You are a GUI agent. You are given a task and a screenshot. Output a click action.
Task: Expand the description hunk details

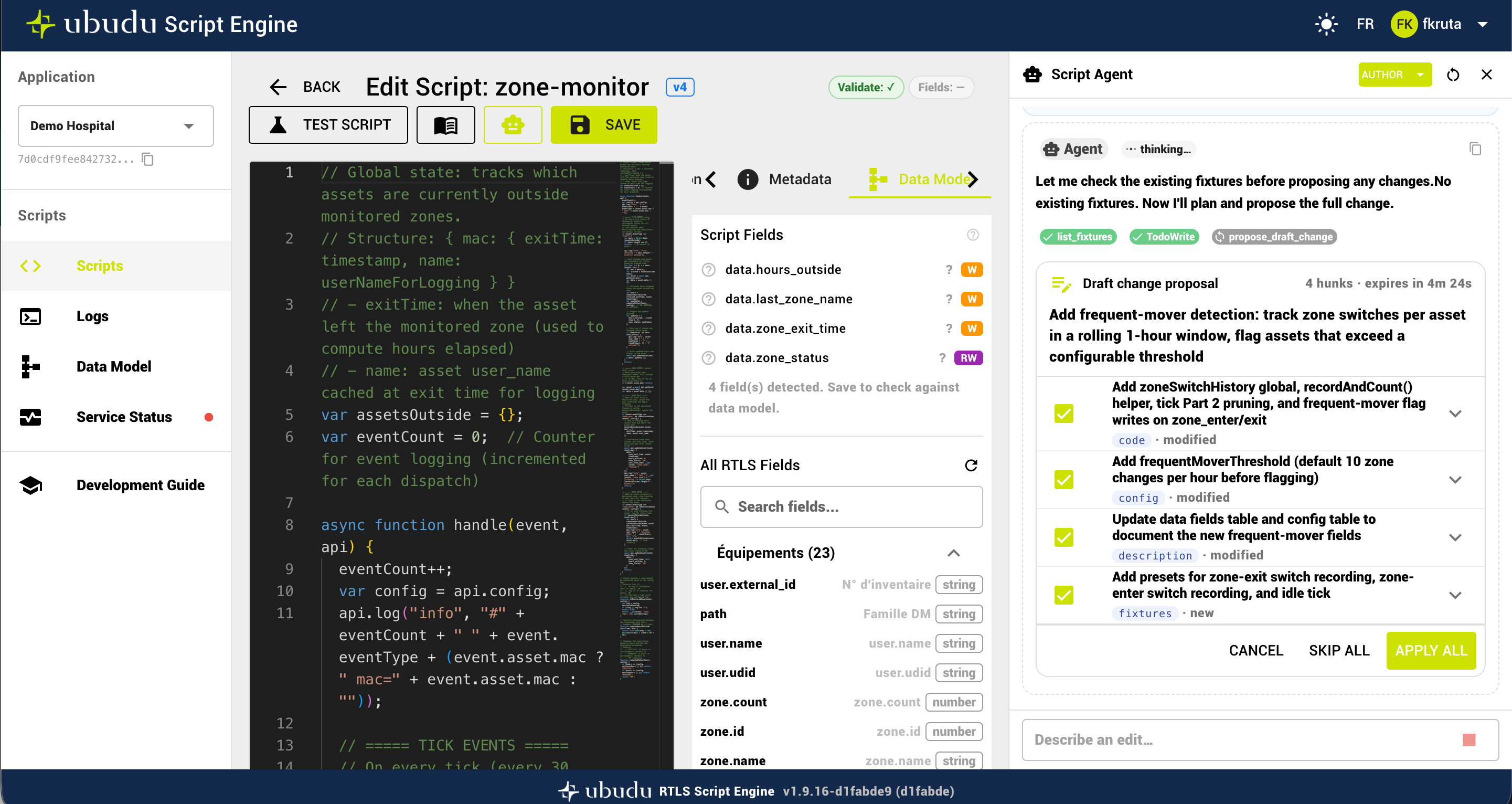tap(1455, 537)
